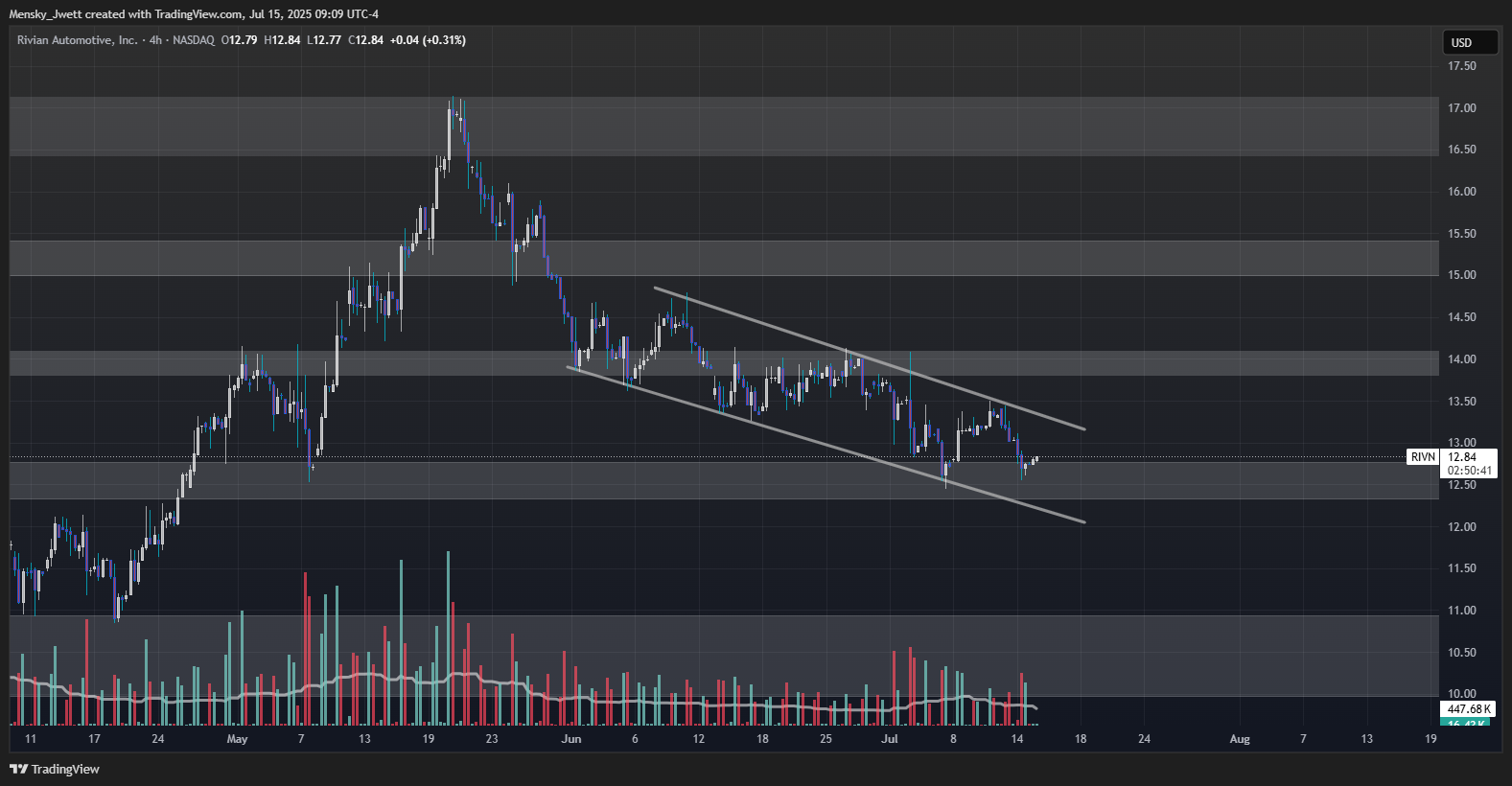
Task: Click the 11 date on time axis
Action: [x=31, y=739]
